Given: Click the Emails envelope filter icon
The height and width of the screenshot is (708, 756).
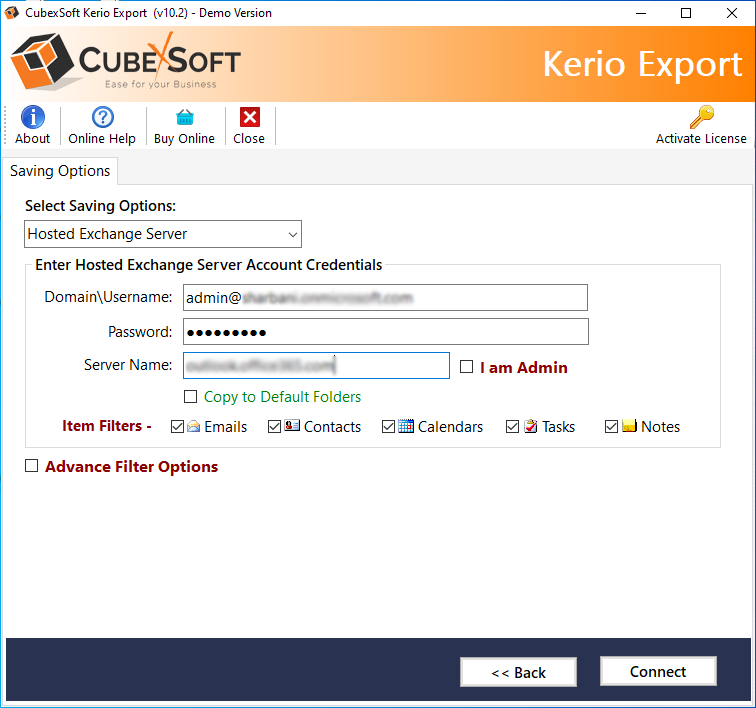Looking at the screenshot, I should coord(193,426).
